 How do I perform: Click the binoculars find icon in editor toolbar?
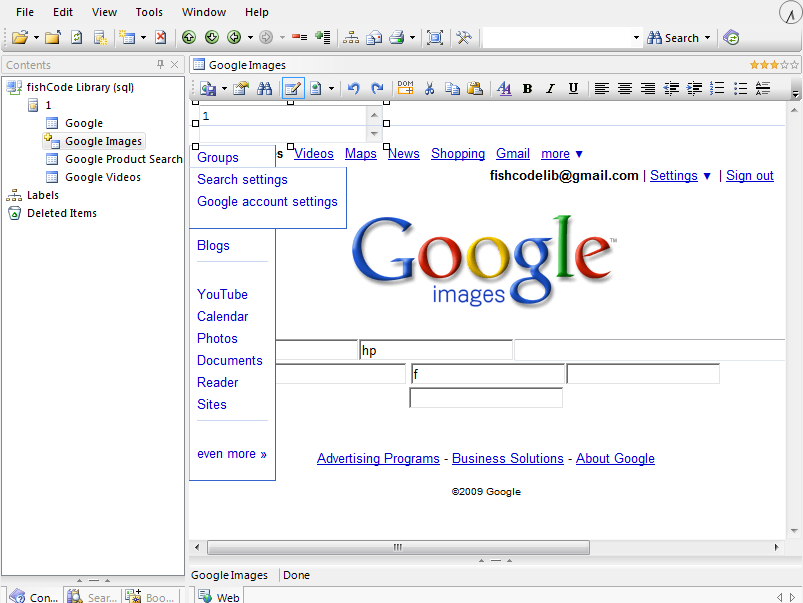pos(264,89)
